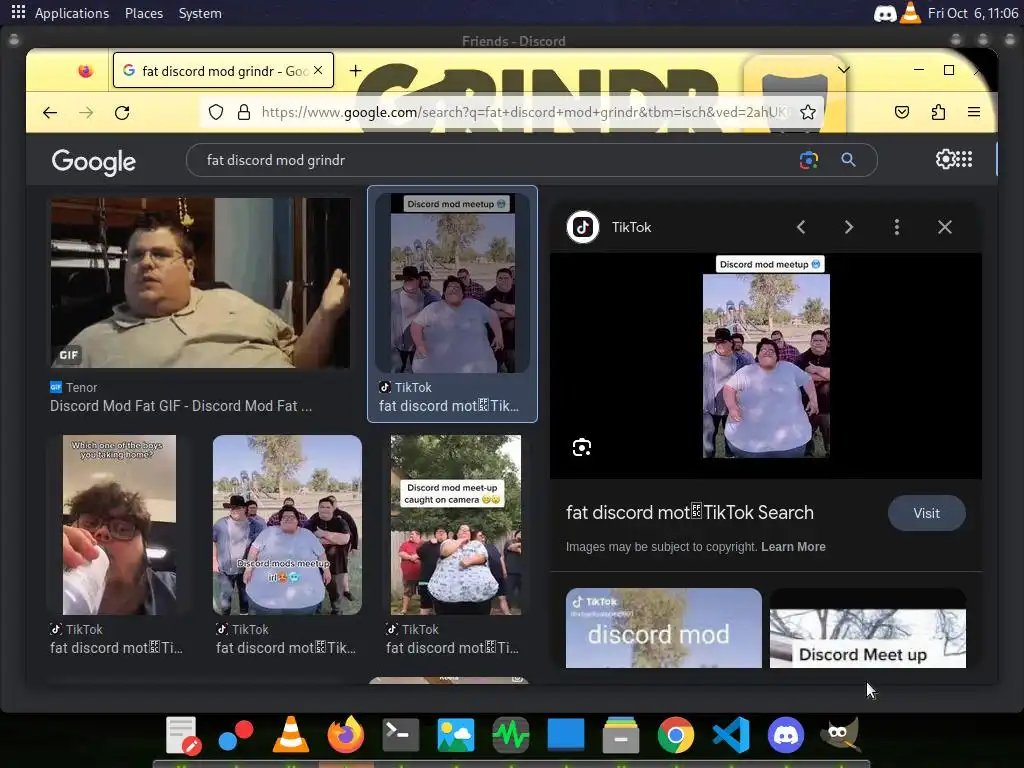Click the Fri Oct 6 clock
1024x768 pixels.
point(972,13)
